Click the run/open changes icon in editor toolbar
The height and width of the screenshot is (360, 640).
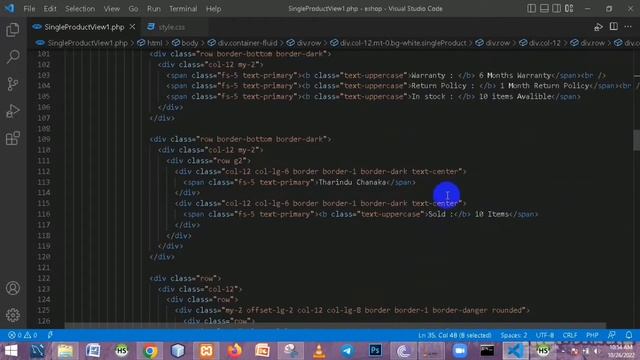click(598, 27)
